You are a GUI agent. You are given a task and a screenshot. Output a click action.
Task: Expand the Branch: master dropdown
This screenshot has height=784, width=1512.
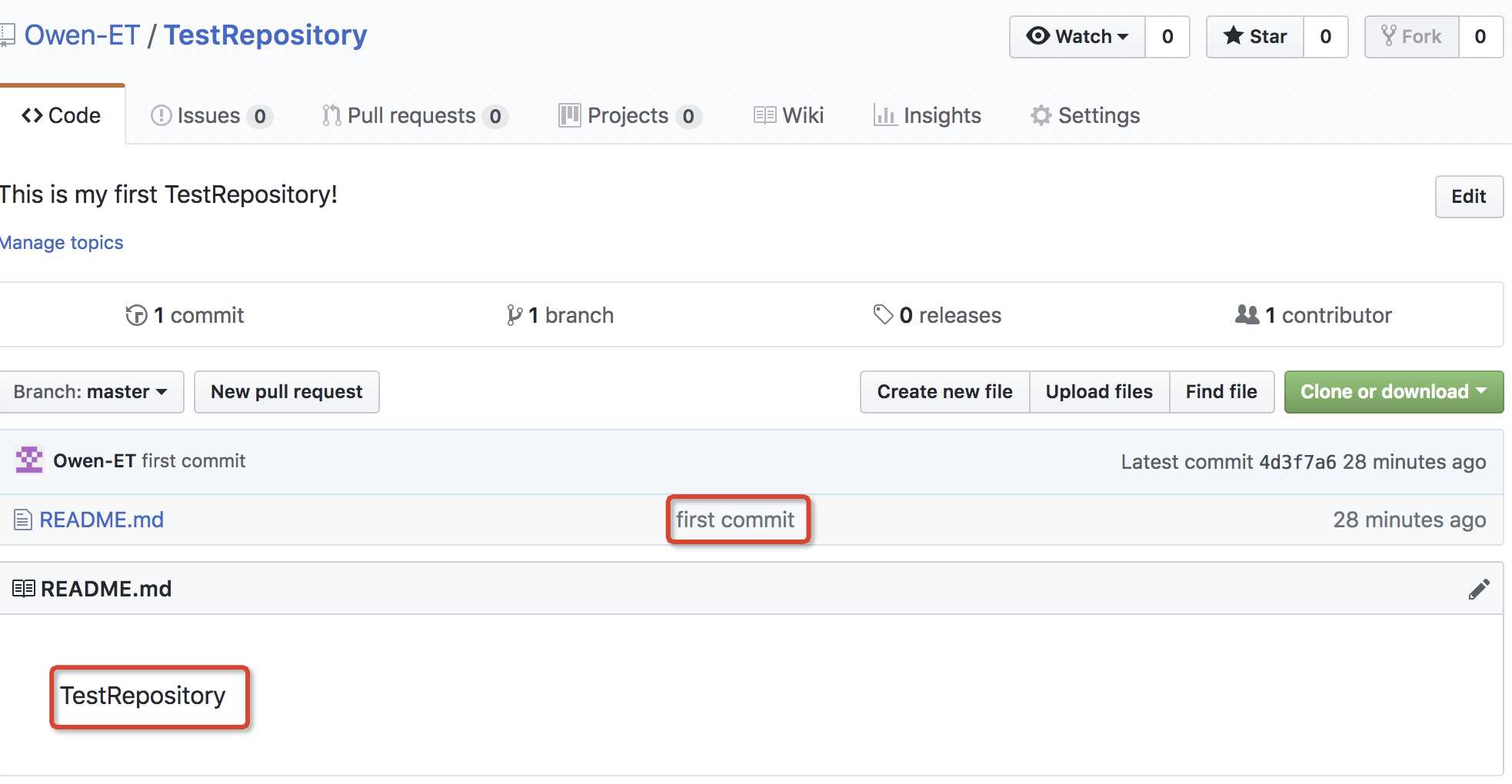(x=91, y=392)
